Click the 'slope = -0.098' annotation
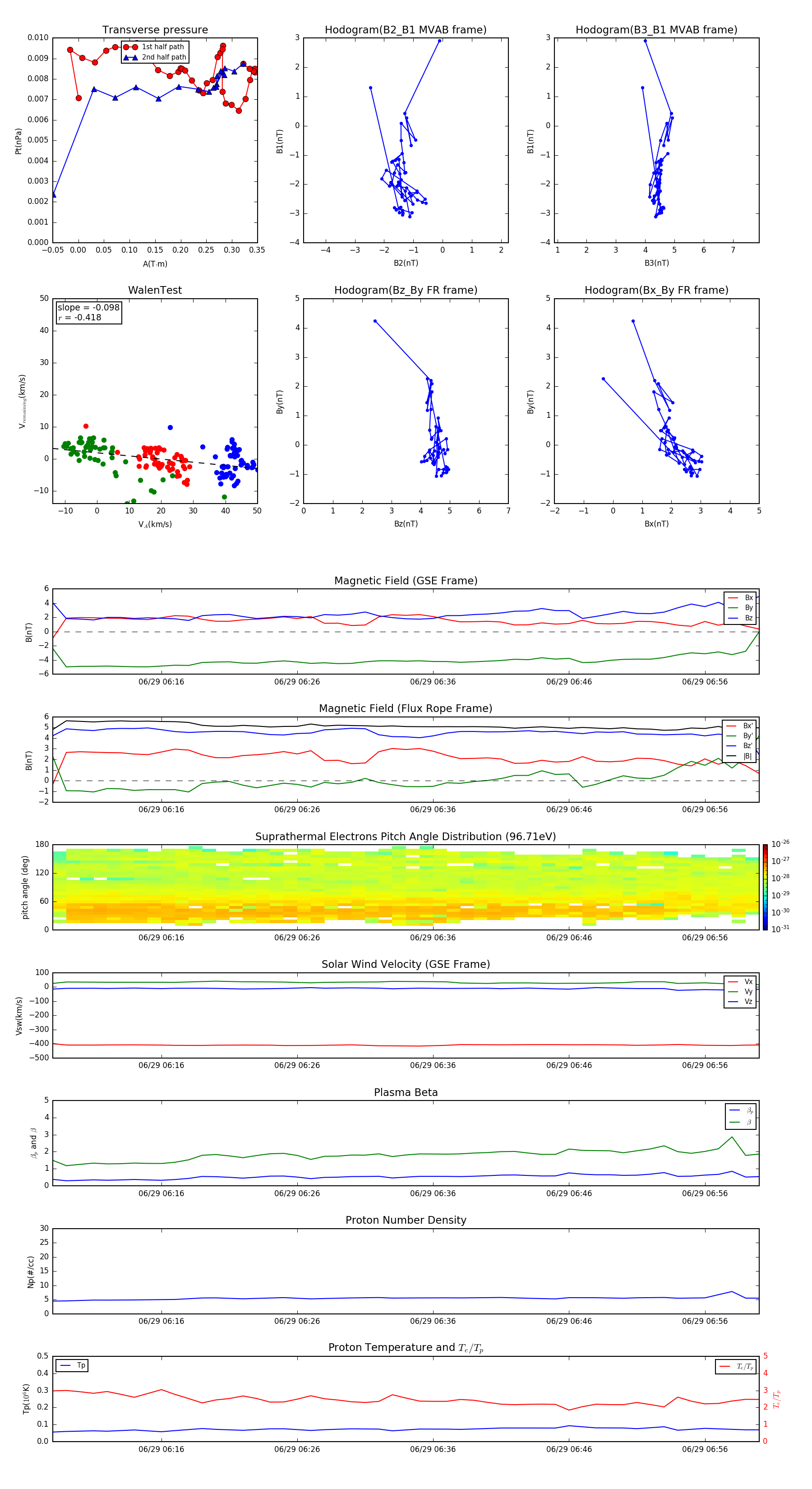812x1489 pixels. (x=88, y=308)
